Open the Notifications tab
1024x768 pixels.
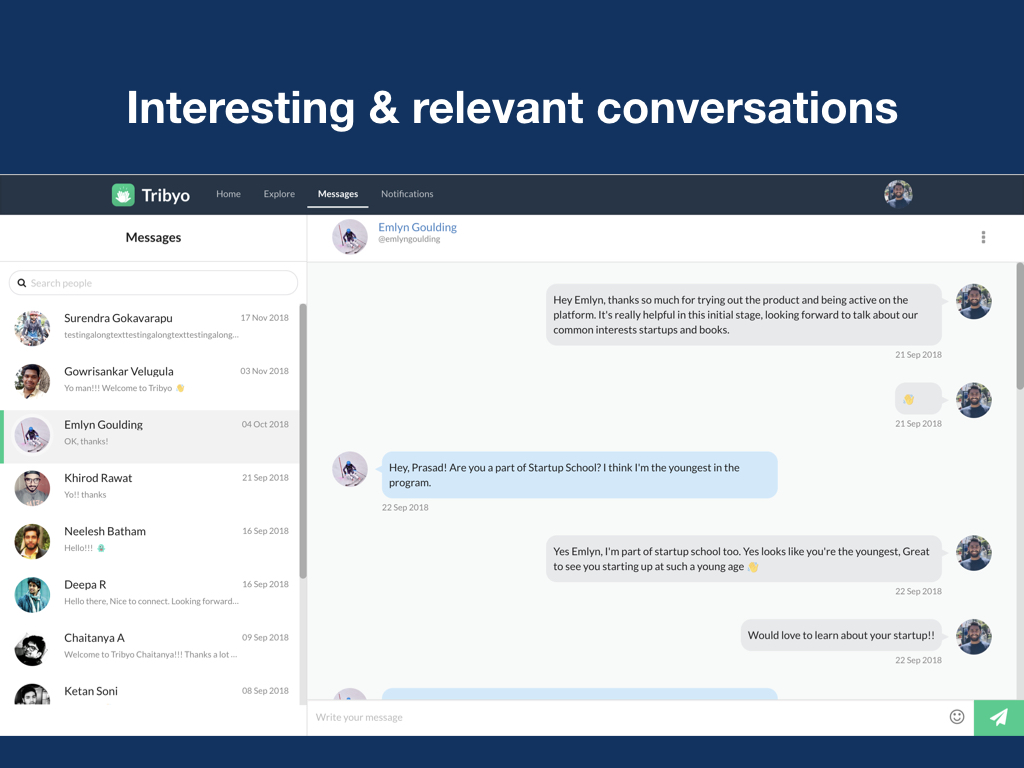click(407, 194)
